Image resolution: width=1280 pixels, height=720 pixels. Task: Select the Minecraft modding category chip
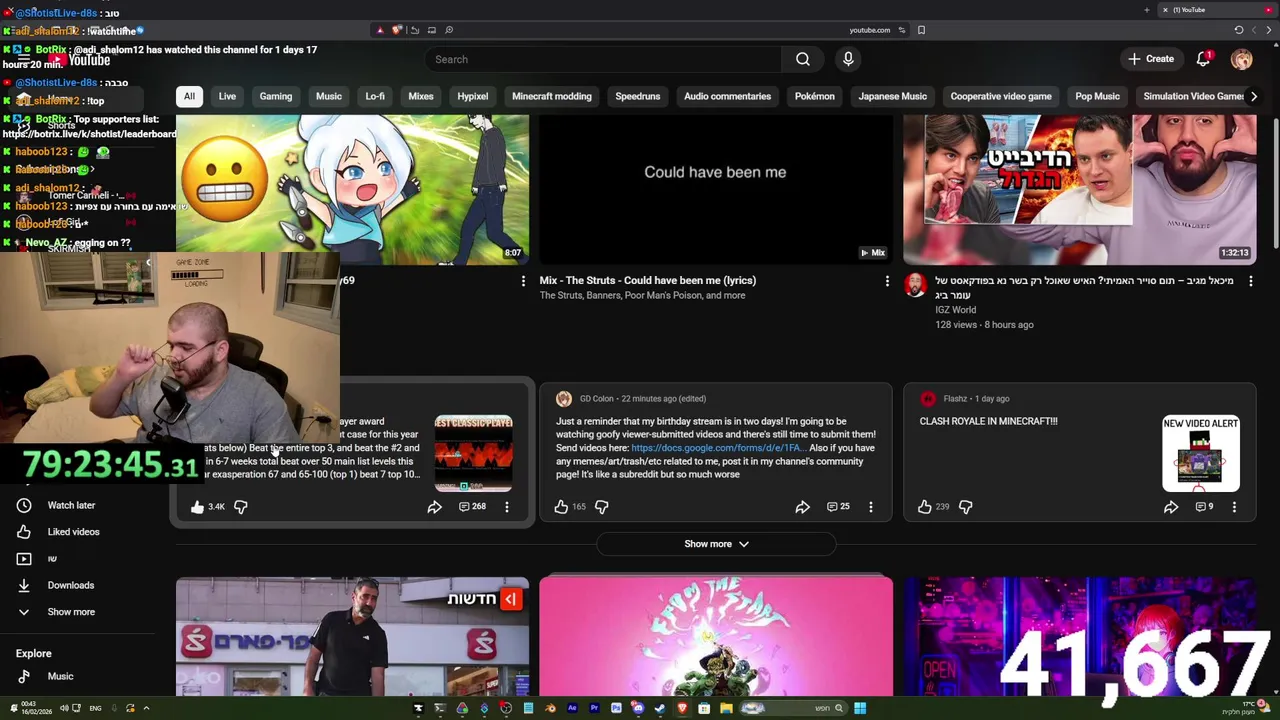pos(552,96)
